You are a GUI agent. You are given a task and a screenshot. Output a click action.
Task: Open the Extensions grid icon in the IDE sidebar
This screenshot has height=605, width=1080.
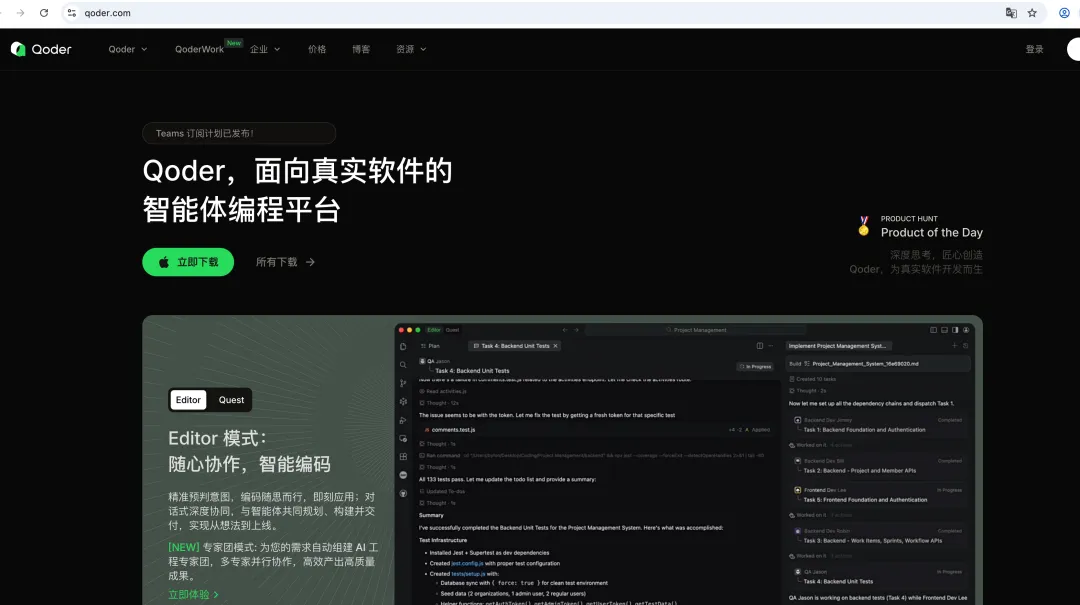(403, 457)
